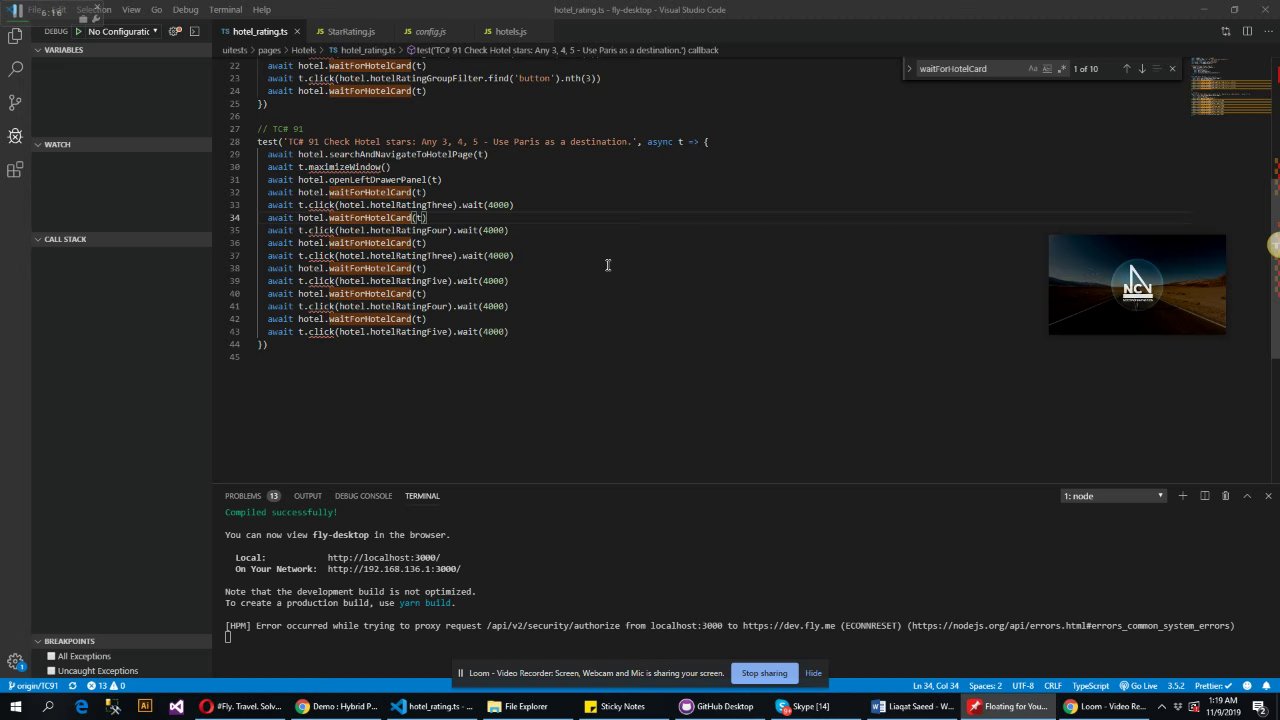
Task: Maximize the terminal panel size
Action: [1247, 496]
